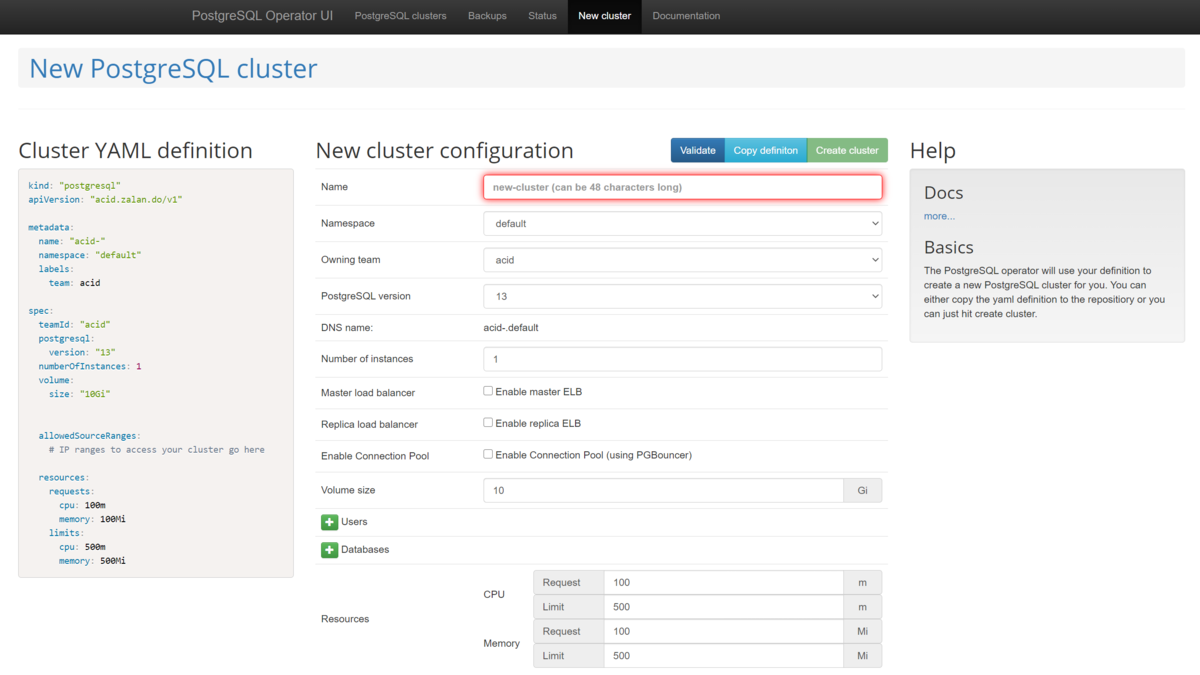Expand the Owning team dropdown
Viewport: 1200px width, 675px height.
[682, 260]
